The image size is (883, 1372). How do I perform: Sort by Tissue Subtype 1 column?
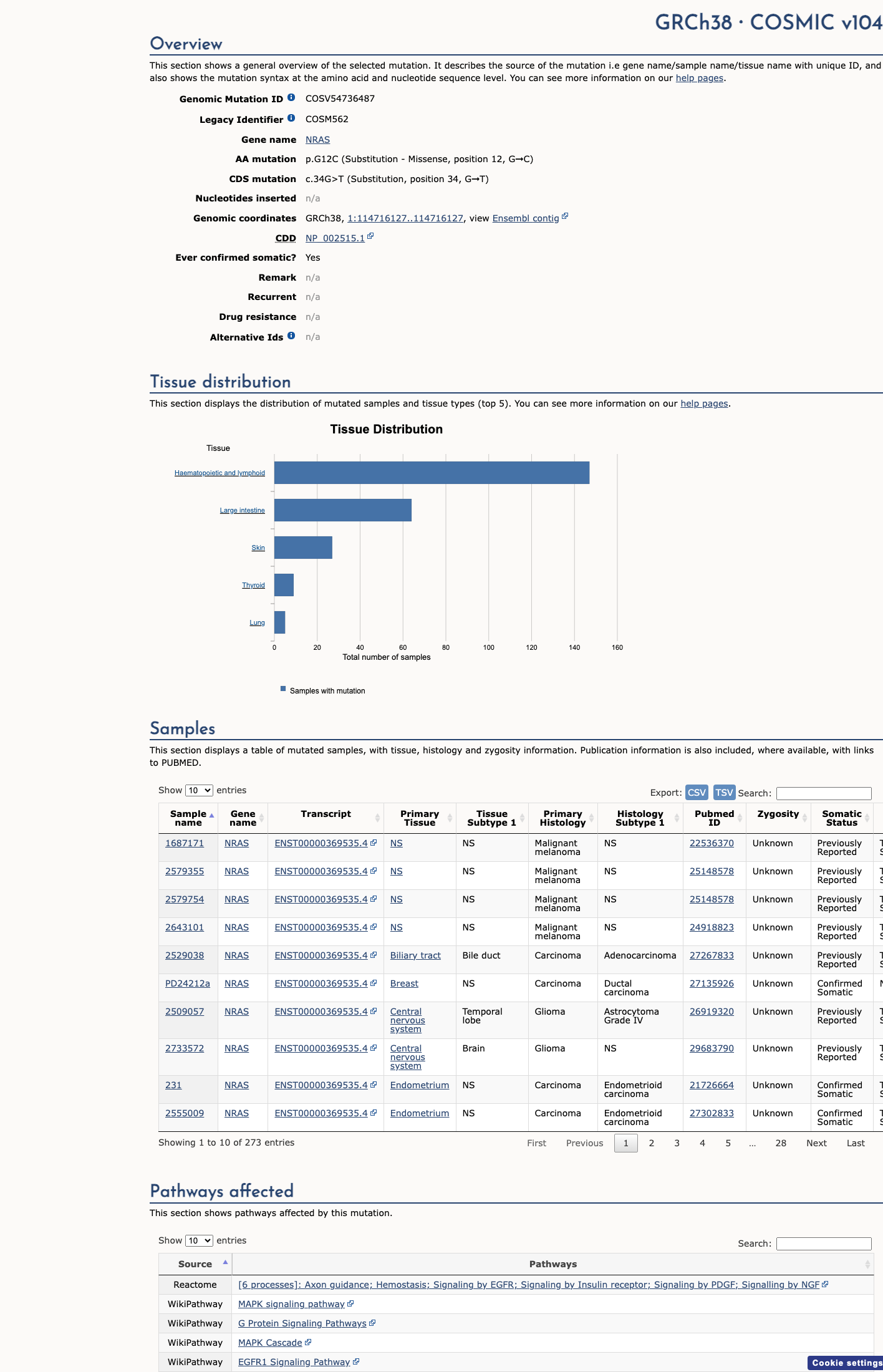coord(492,818)
